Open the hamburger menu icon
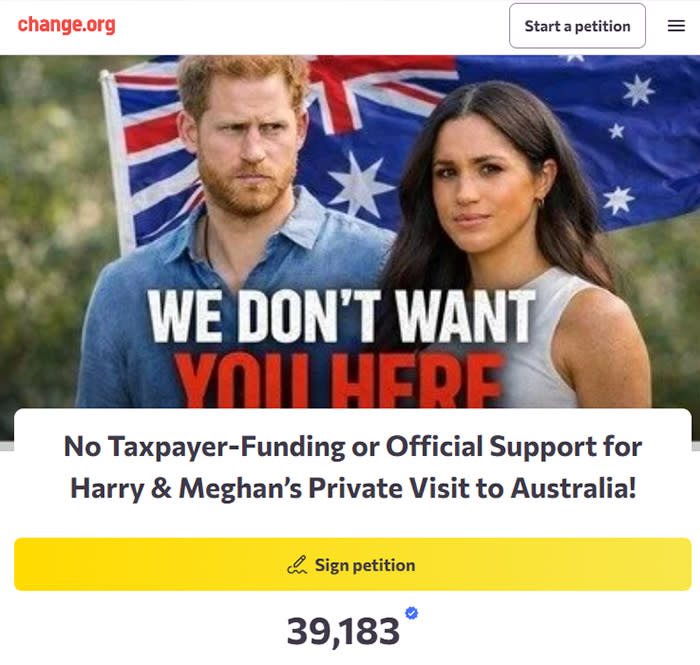Viewport: 700px width, 665px height. [x=676, y=26]
